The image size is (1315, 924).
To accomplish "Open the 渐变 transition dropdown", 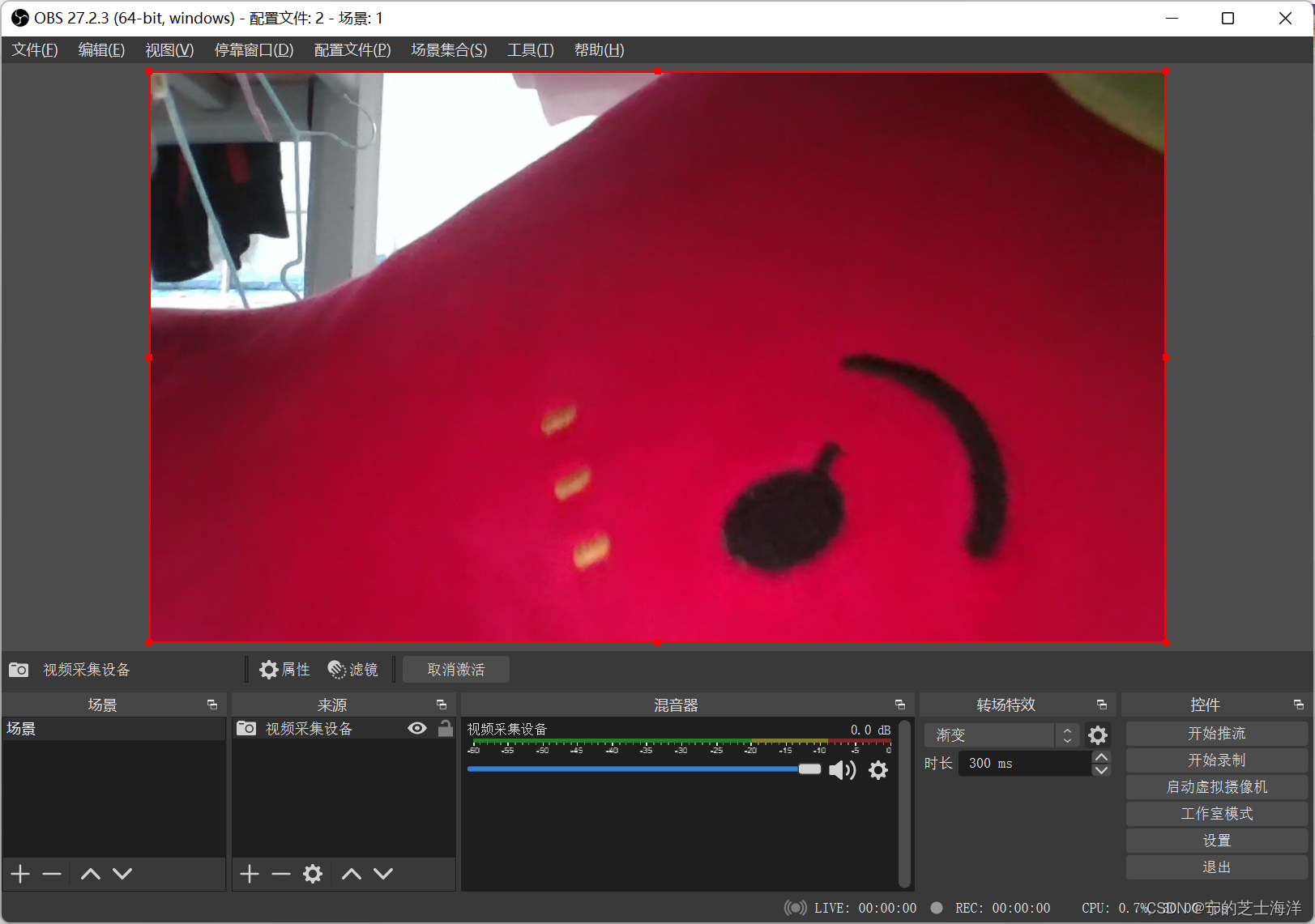I will (1001, 735).
